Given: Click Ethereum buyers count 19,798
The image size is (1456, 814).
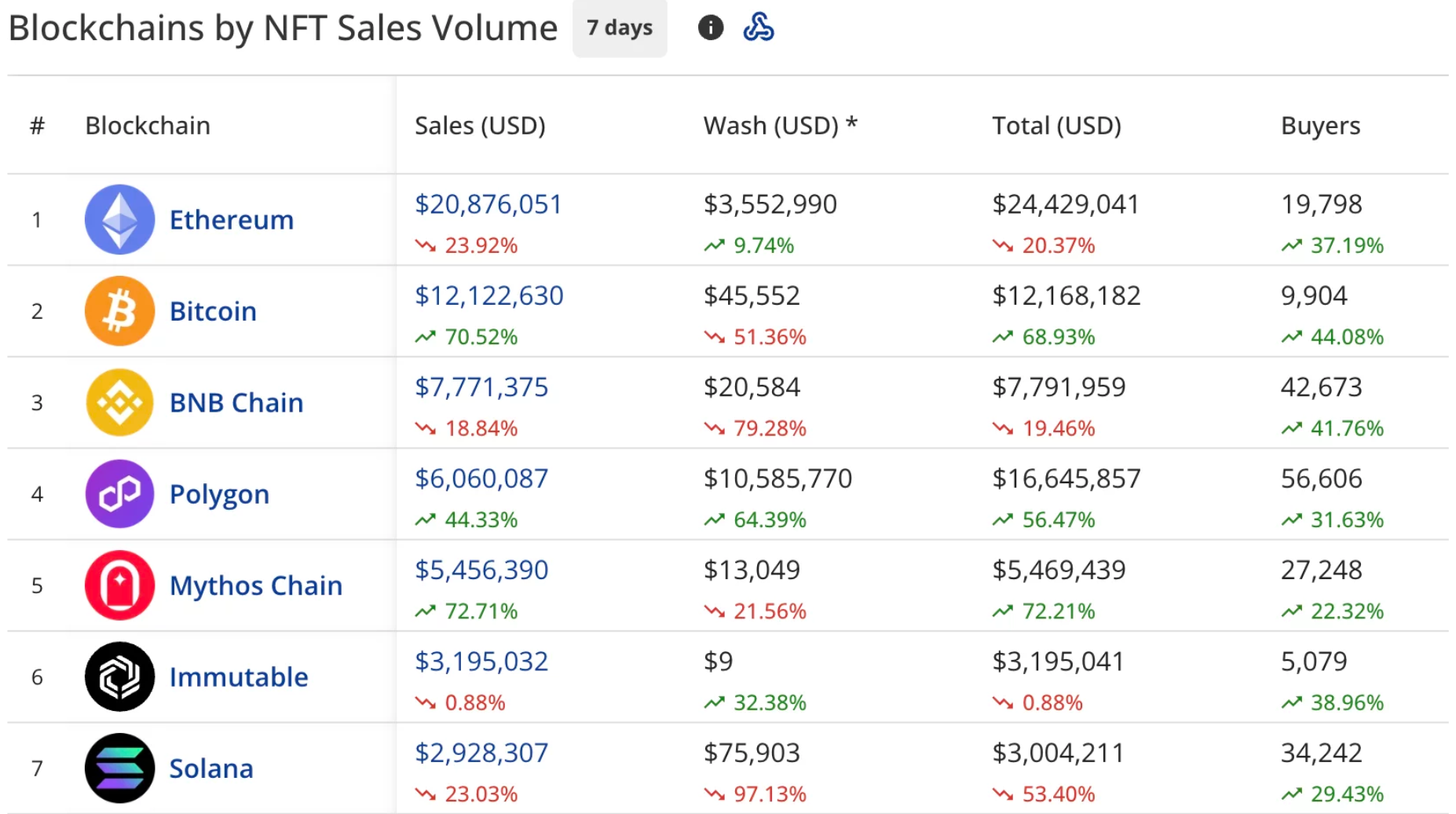Looking at the screenshot, I should coord(1322,204).
